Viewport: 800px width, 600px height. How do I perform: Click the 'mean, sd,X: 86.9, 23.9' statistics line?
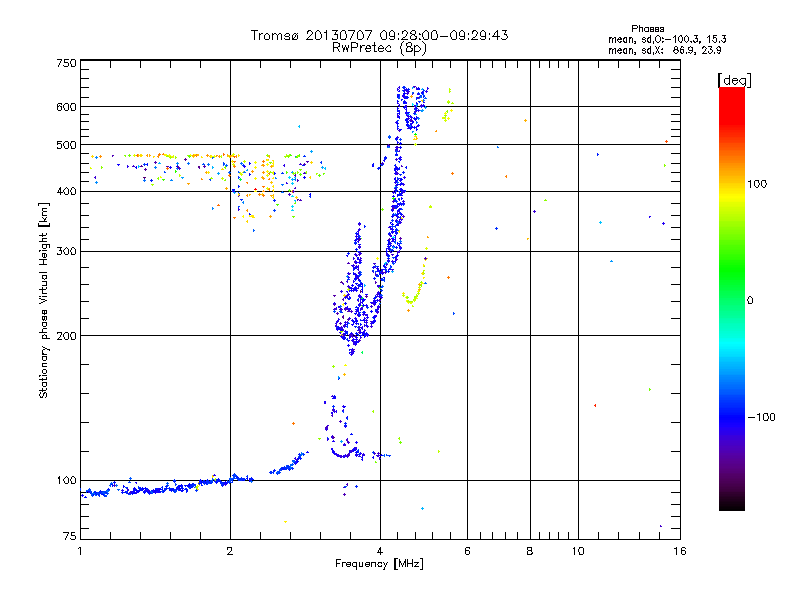point(664,50)
